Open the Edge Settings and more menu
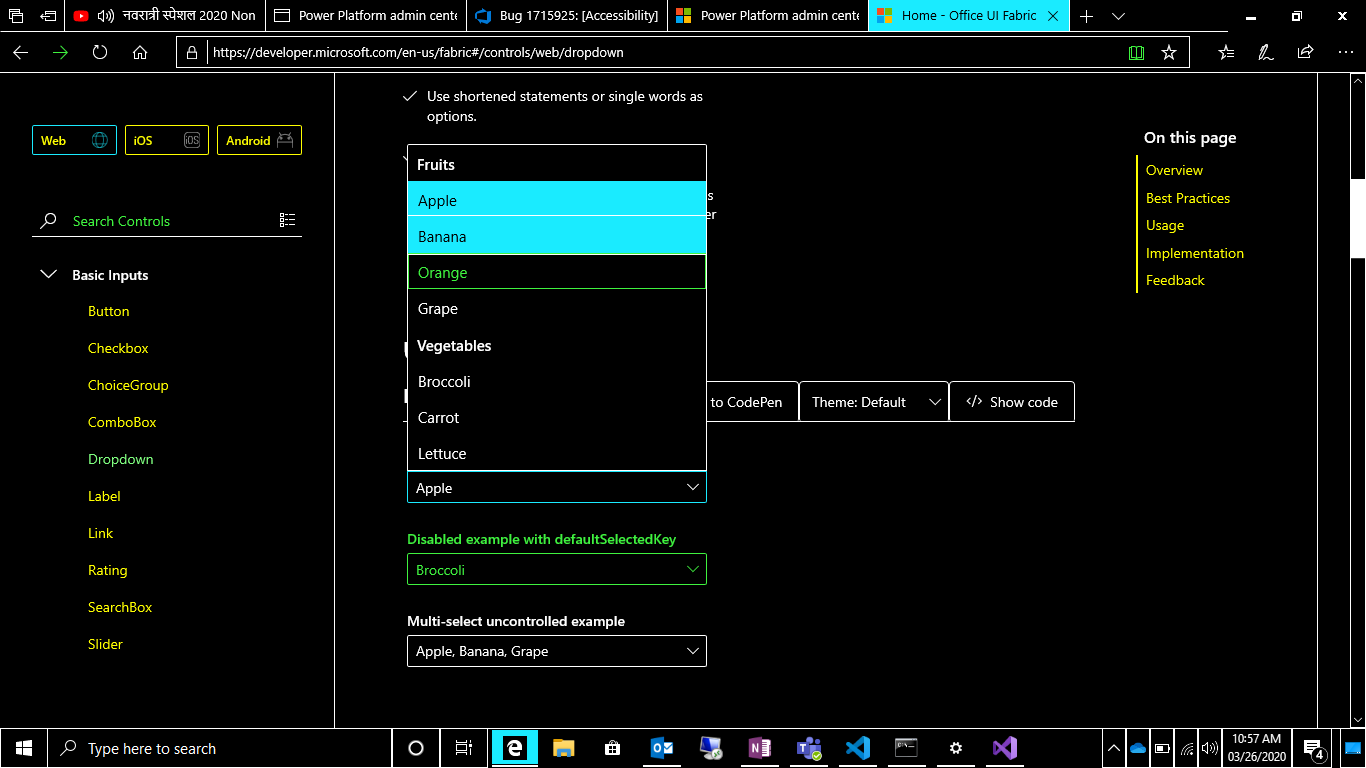 tap(1345, 52)
